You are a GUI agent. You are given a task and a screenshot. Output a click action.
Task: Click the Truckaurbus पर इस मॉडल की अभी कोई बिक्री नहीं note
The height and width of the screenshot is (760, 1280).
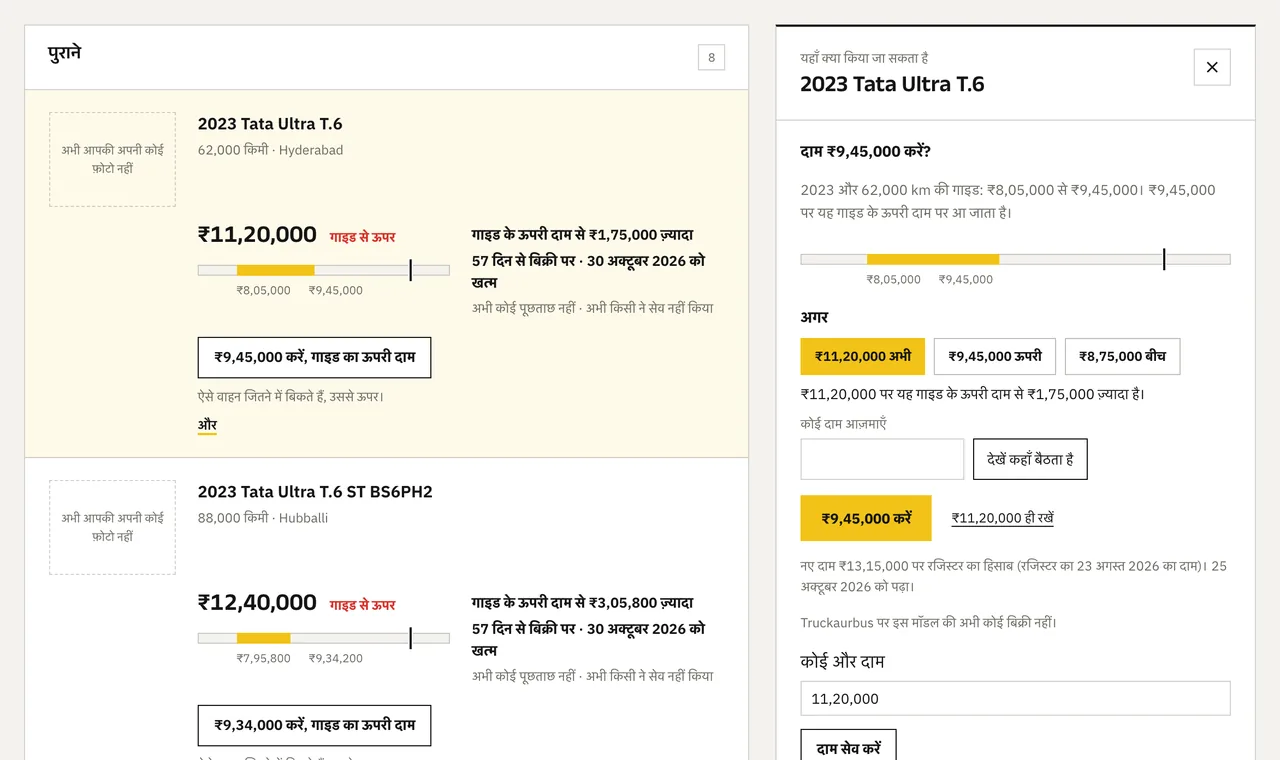(929, 622)
